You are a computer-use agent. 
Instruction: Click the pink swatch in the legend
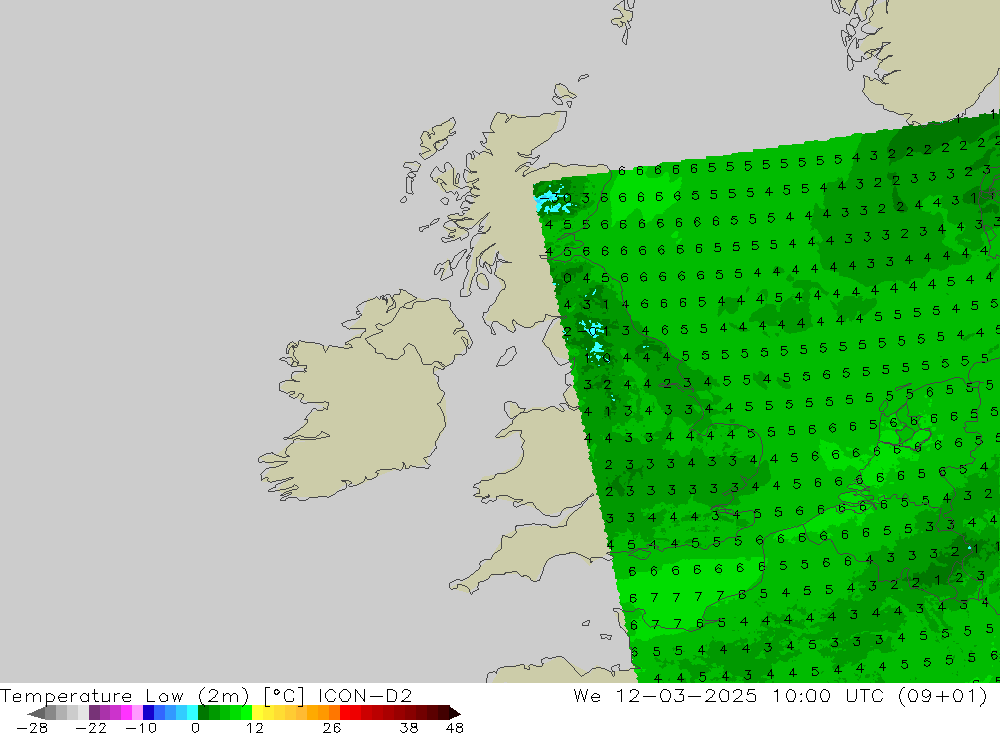(x=137, y=713)
